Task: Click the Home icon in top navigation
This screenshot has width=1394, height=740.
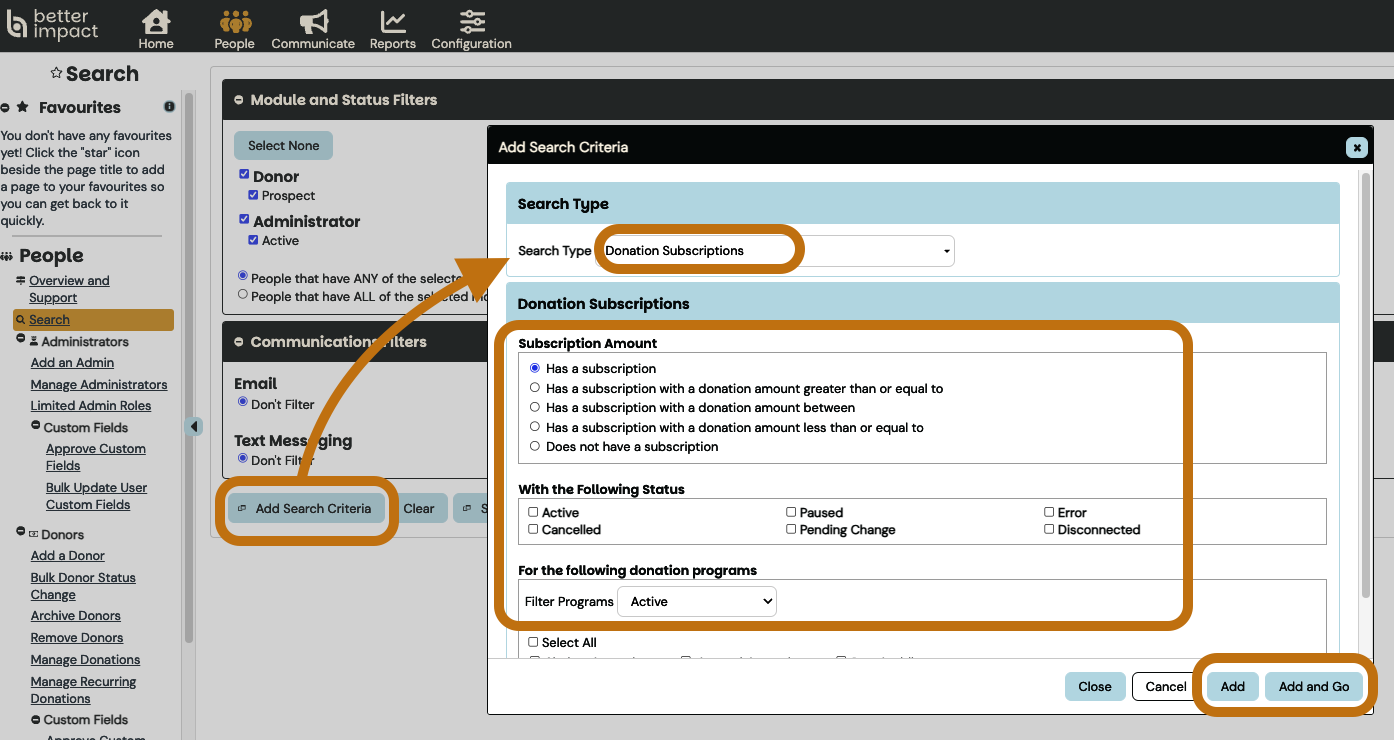Action: tap(156, 22)
